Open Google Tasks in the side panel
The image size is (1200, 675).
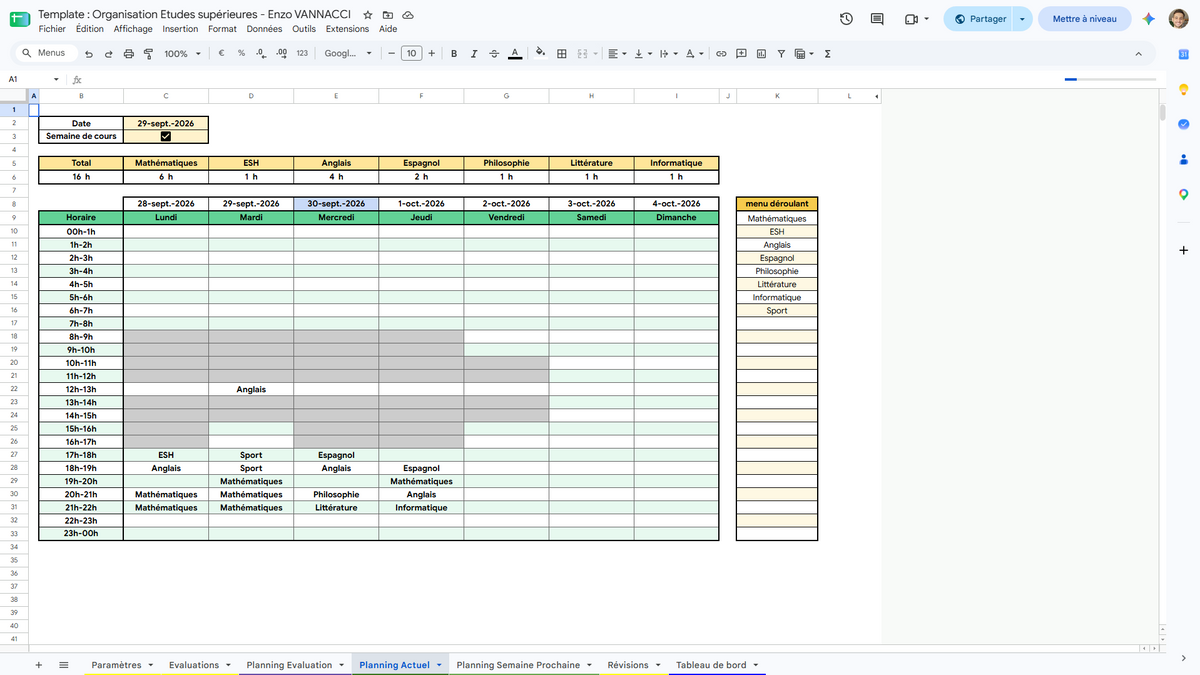click(1183, 124)
